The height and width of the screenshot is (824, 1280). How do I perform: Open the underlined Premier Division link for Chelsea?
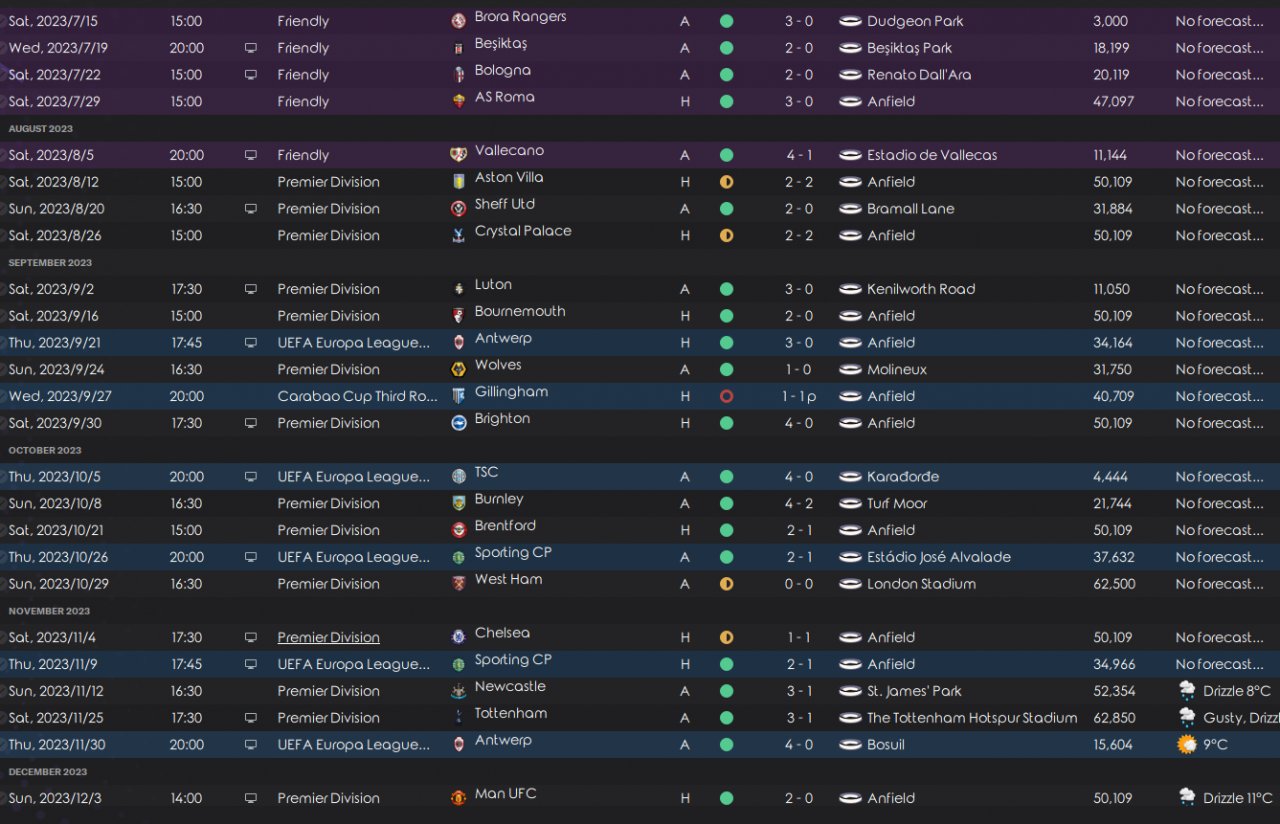pos(328,637)
